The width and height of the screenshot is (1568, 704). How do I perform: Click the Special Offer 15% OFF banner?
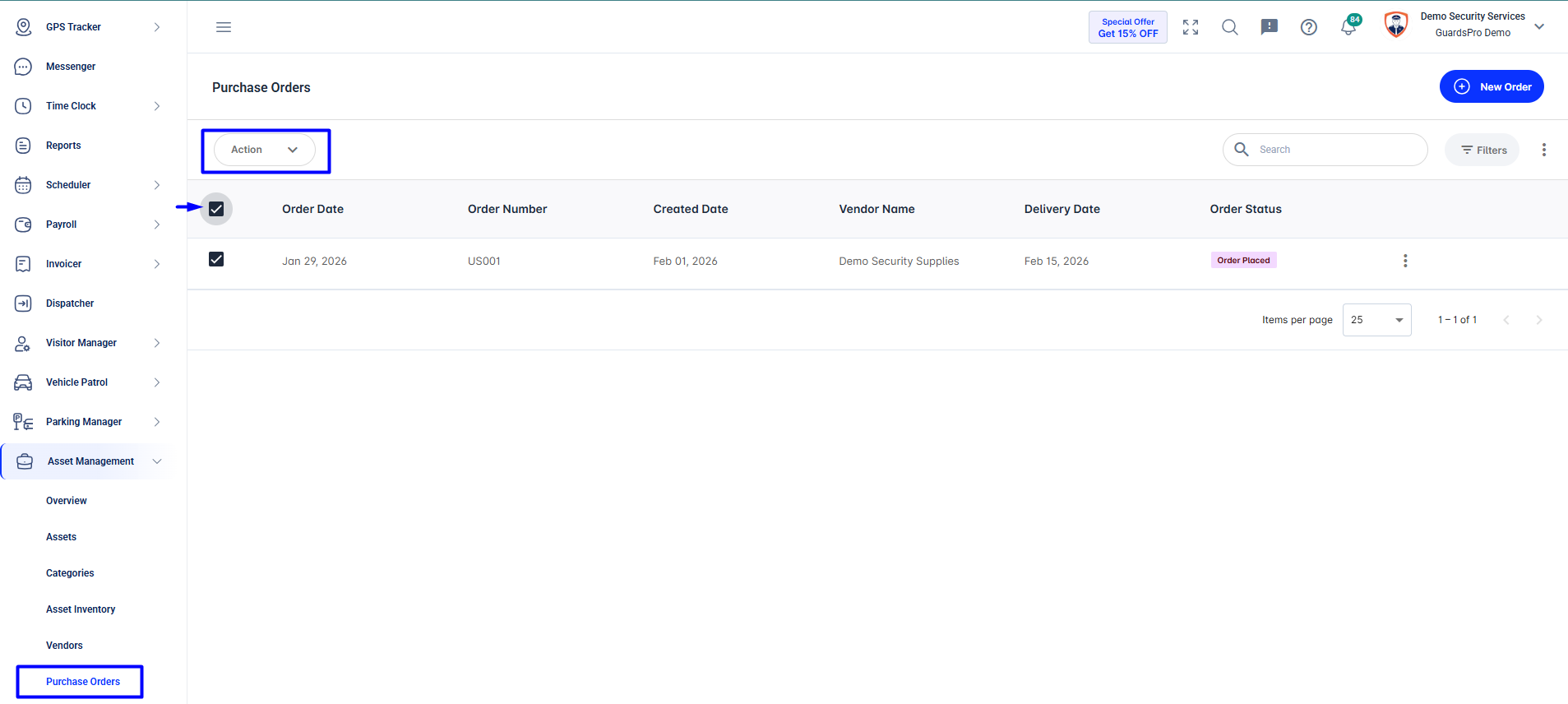[x=1128, y=27]
